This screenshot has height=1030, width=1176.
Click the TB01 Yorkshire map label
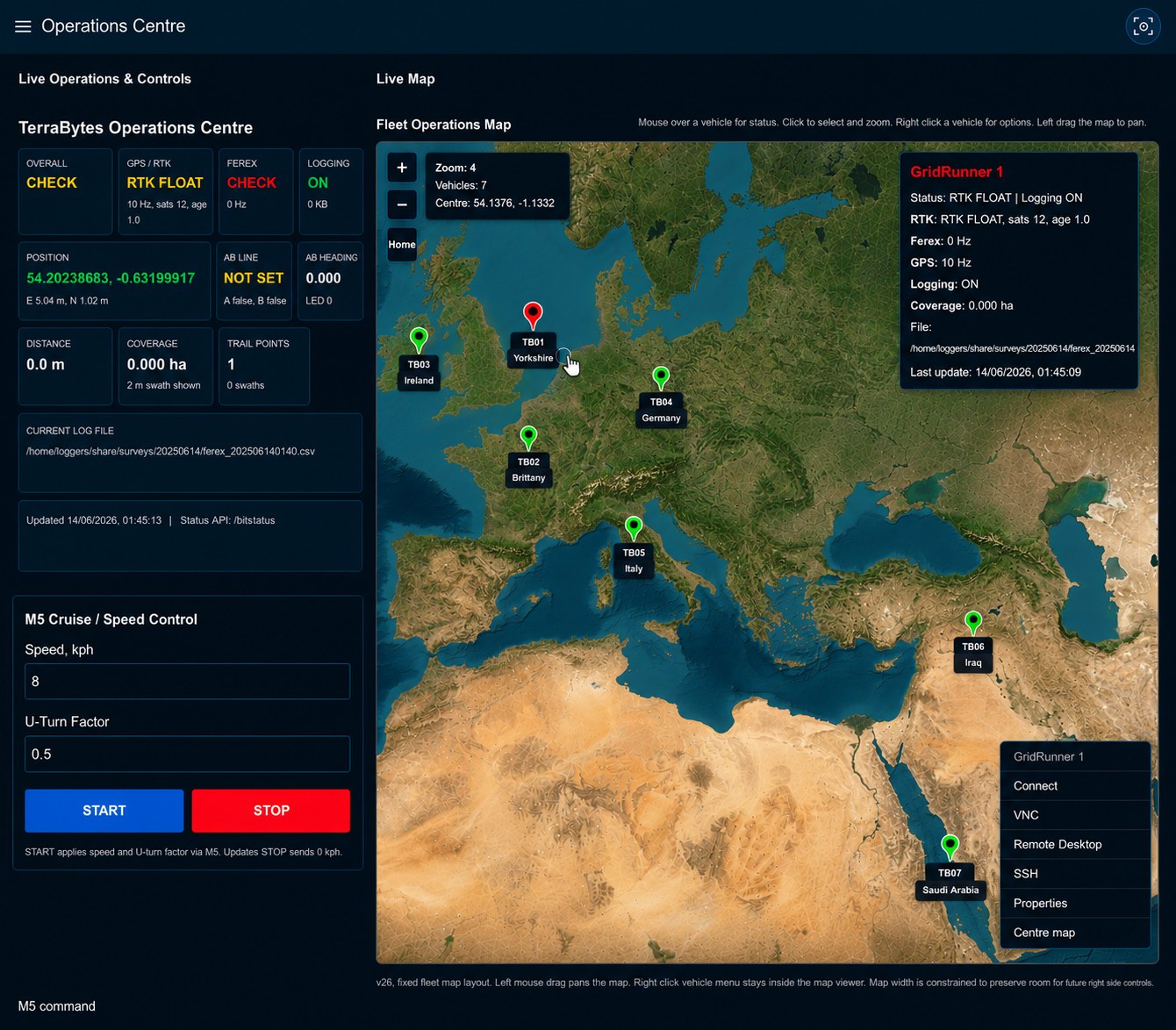pyautogui.click(x=533, y=350)
